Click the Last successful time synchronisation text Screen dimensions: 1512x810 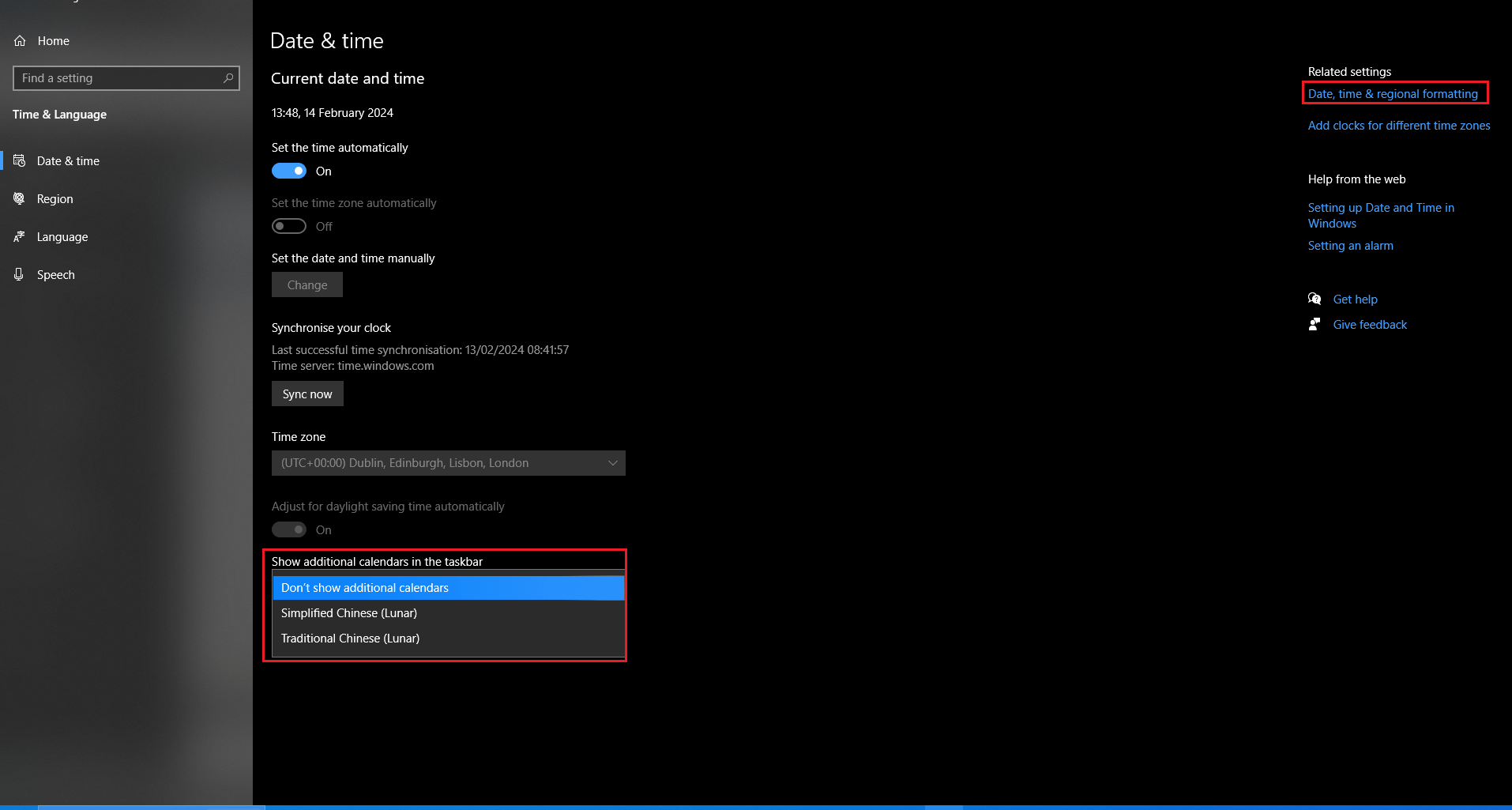click(x=420, y=349)
